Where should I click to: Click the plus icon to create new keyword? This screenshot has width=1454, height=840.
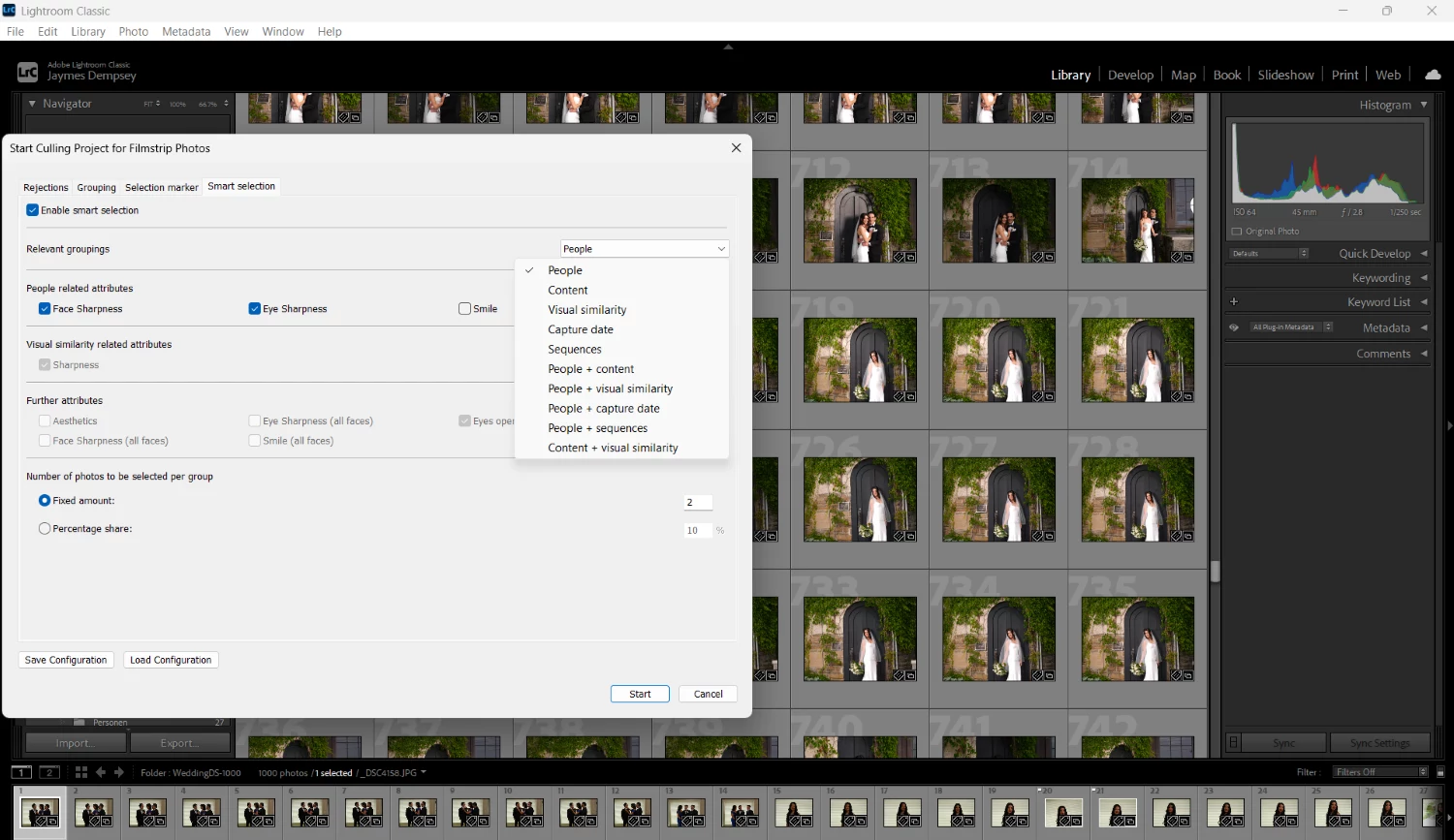(1233, 301)
